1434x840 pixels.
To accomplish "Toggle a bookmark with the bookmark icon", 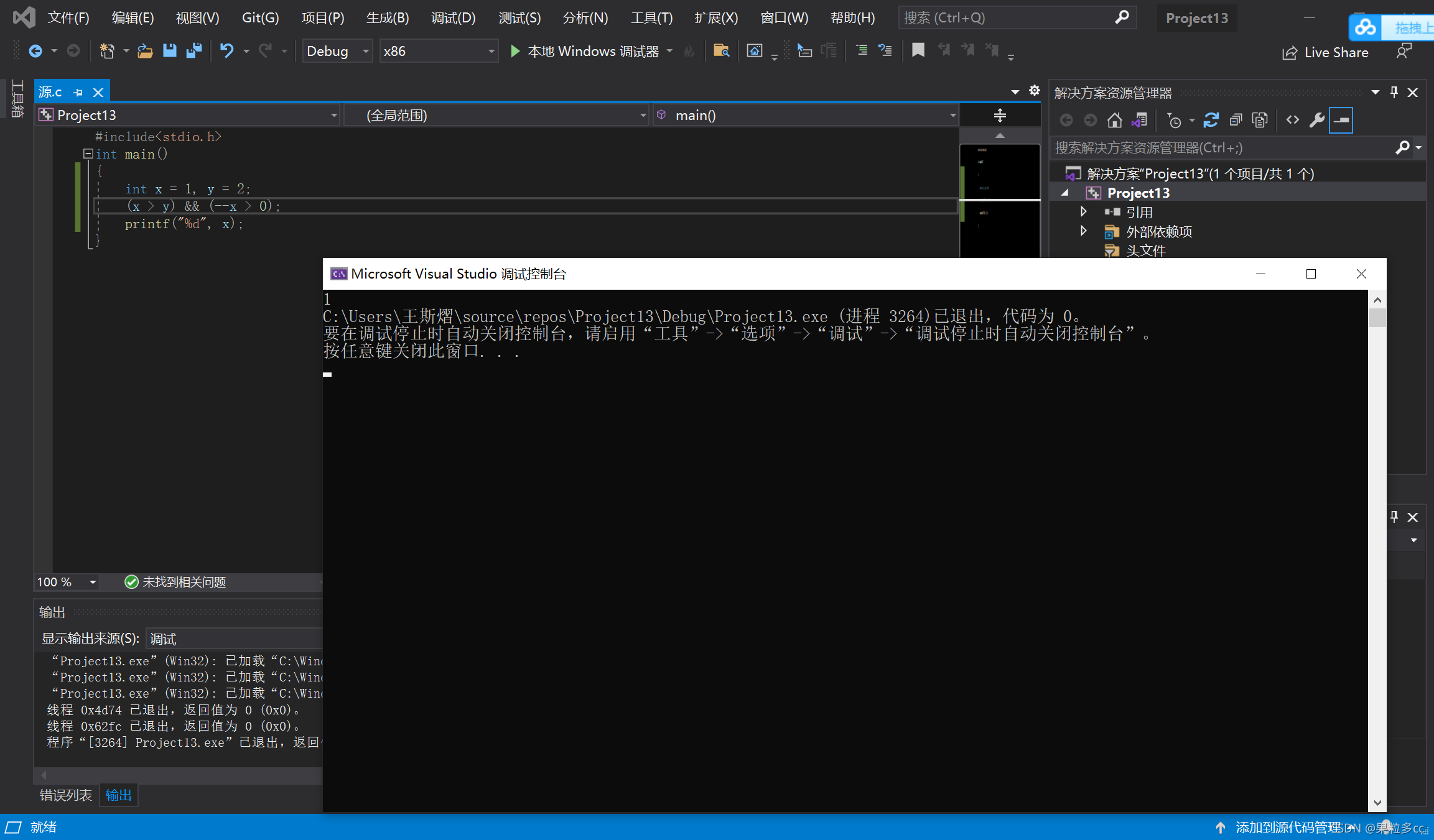I will [x=918, y=50].
